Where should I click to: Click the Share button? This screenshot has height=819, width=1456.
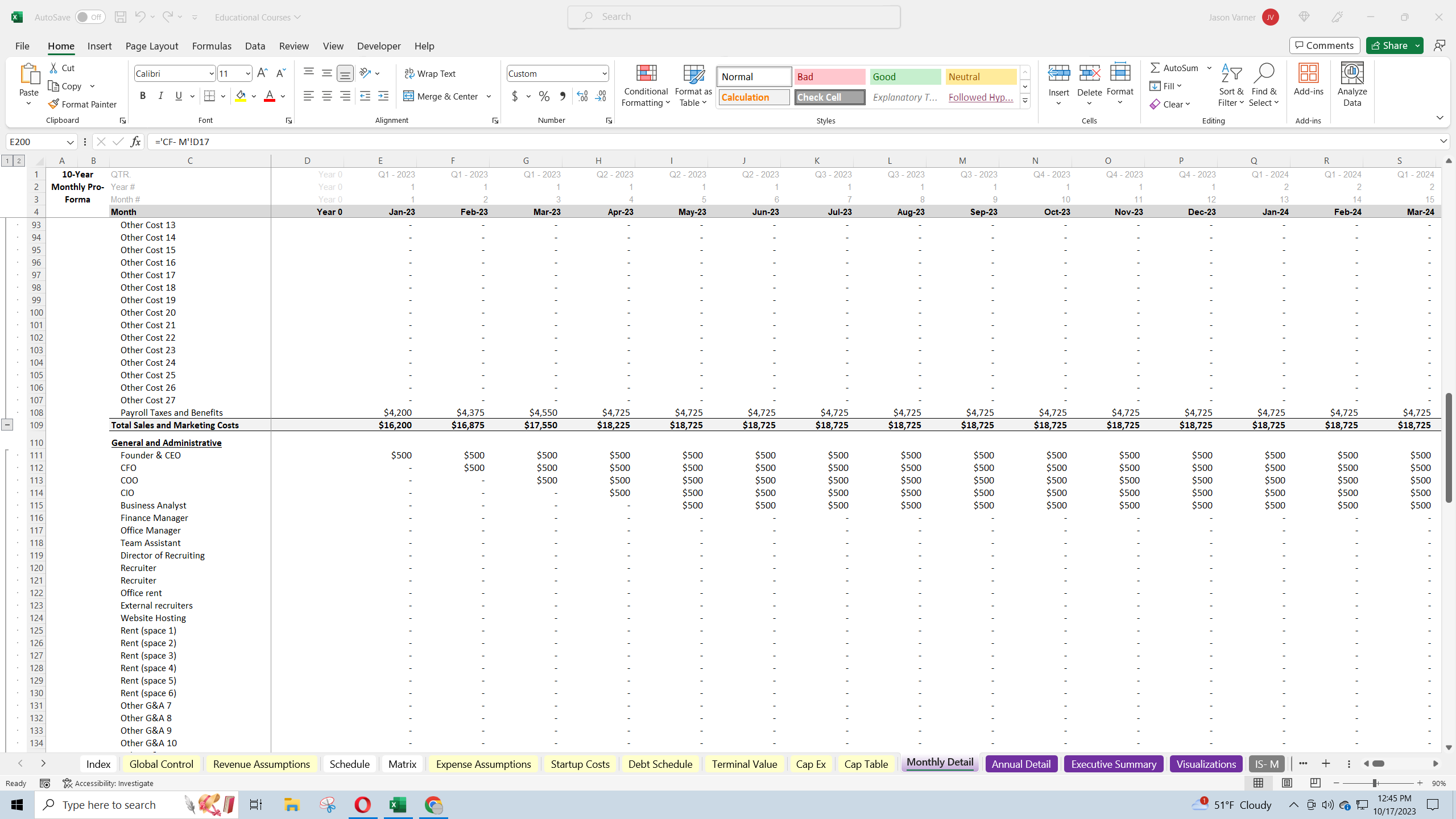[x=1389, y=45]
